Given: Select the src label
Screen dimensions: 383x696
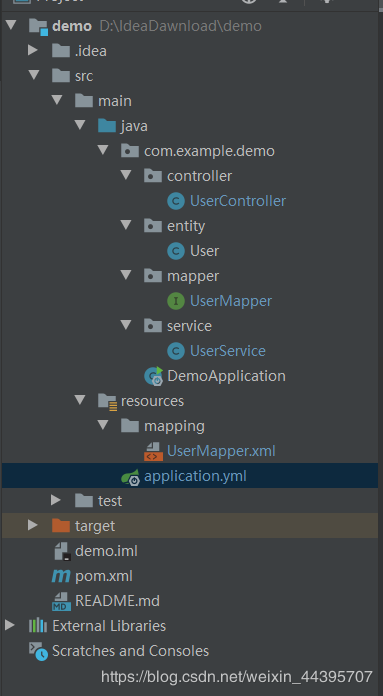Looking at the screenshot, I should click(x=84, y=76).
